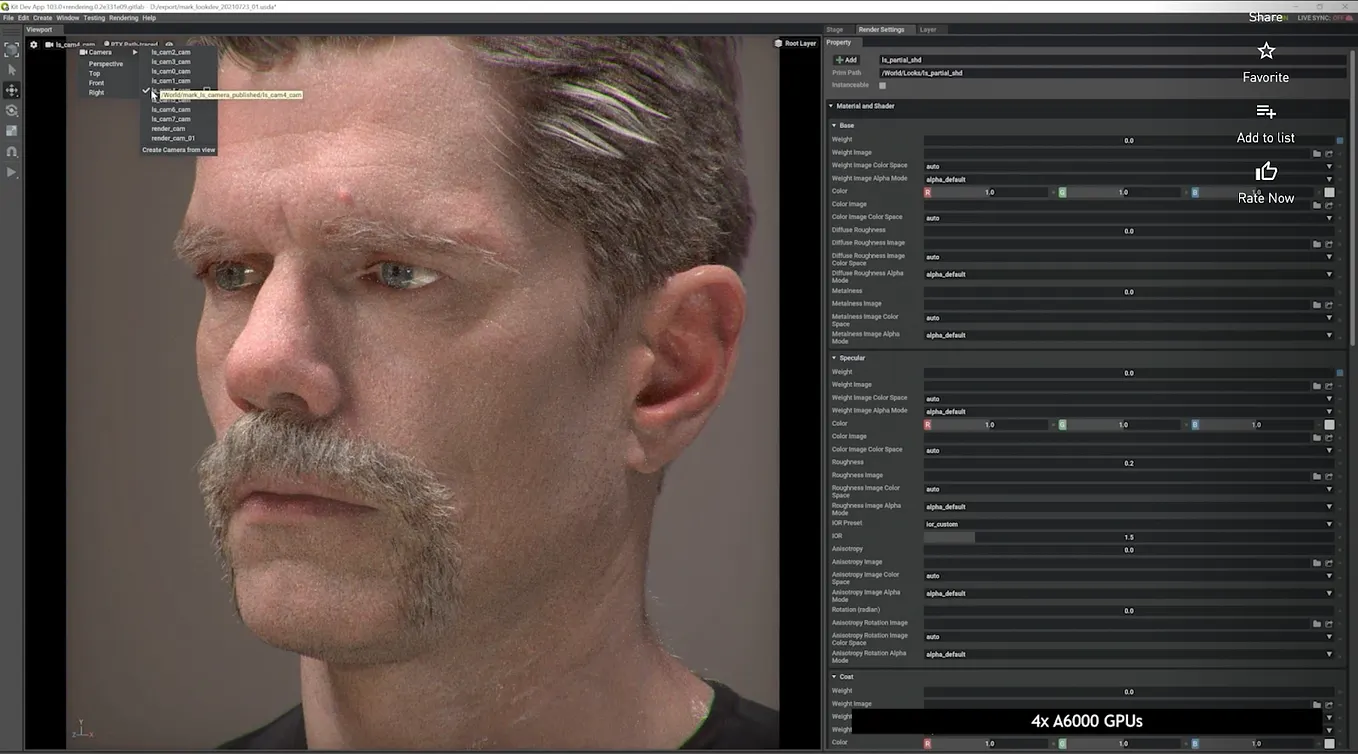Image resolution: width=1358 pixels, height=754 pixels.
Task: Toggle the Instanceable checkbox
Action: (x=882, y=86)
